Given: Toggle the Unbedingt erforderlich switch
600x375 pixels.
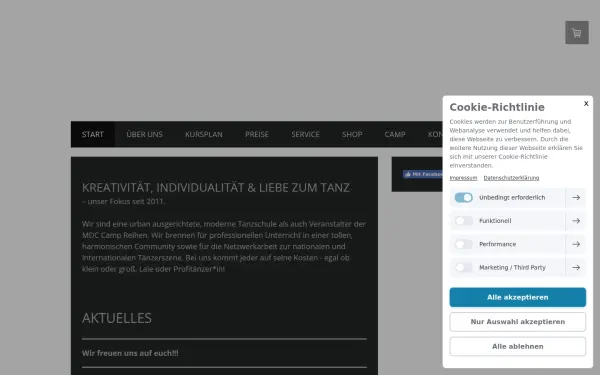Looking at the screenshot, I should coord(463,197).
